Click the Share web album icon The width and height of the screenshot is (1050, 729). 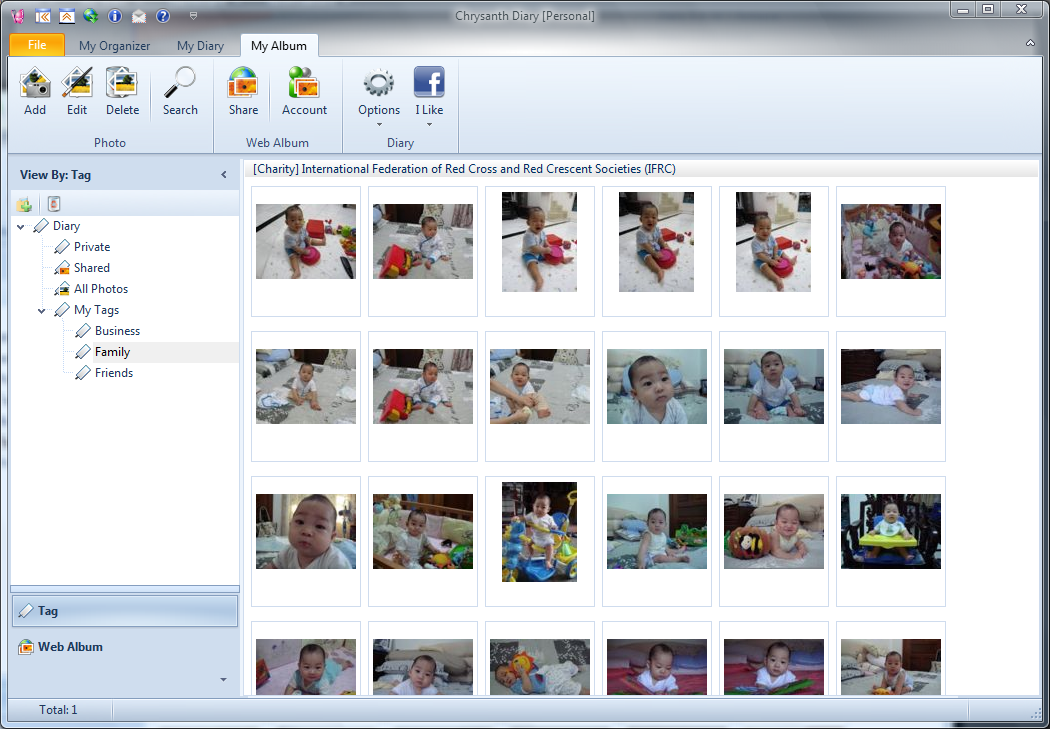tap(243, 92)
